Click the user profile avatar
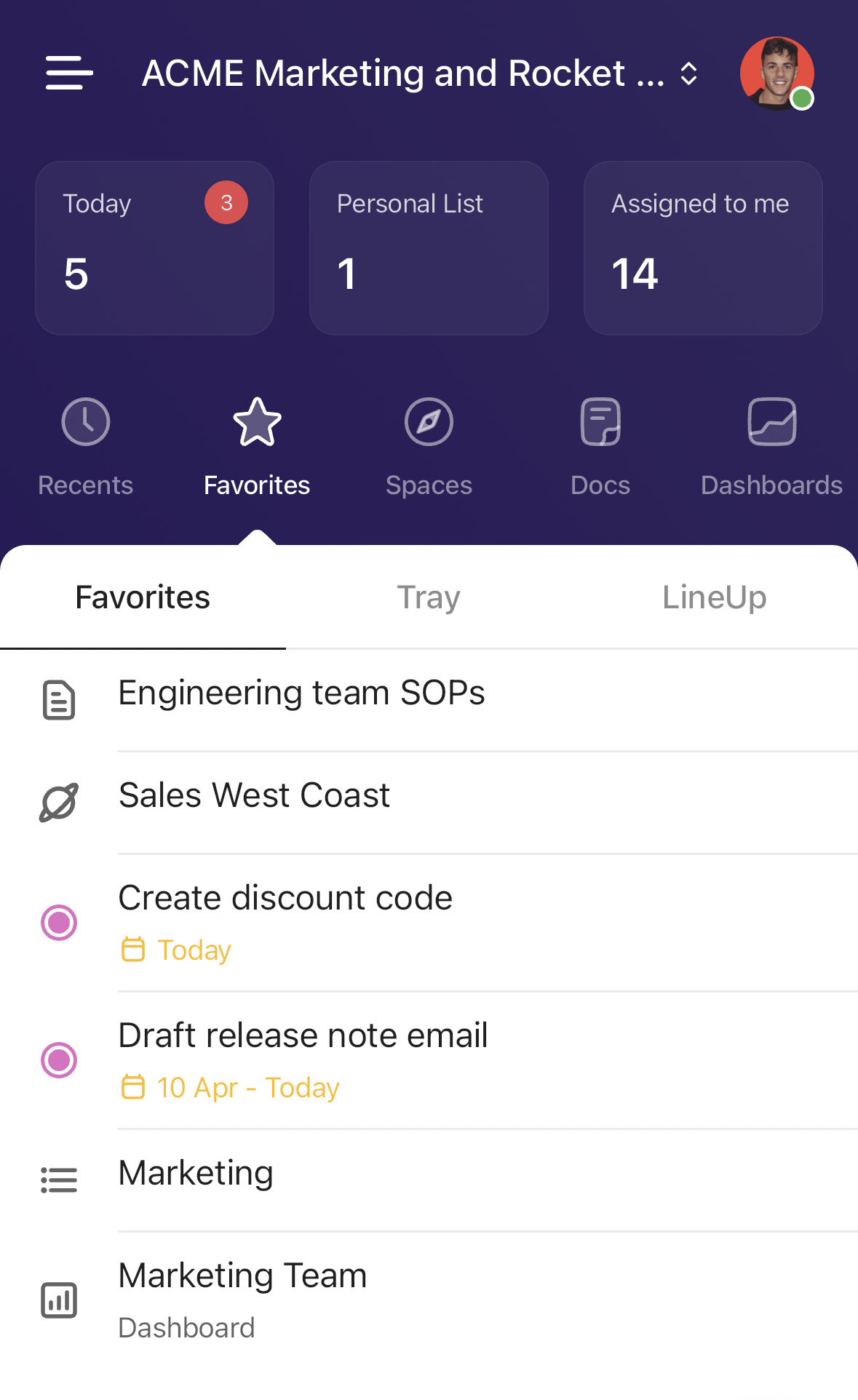Screen dimensions: 858x1400 click(x=776, y=73)
